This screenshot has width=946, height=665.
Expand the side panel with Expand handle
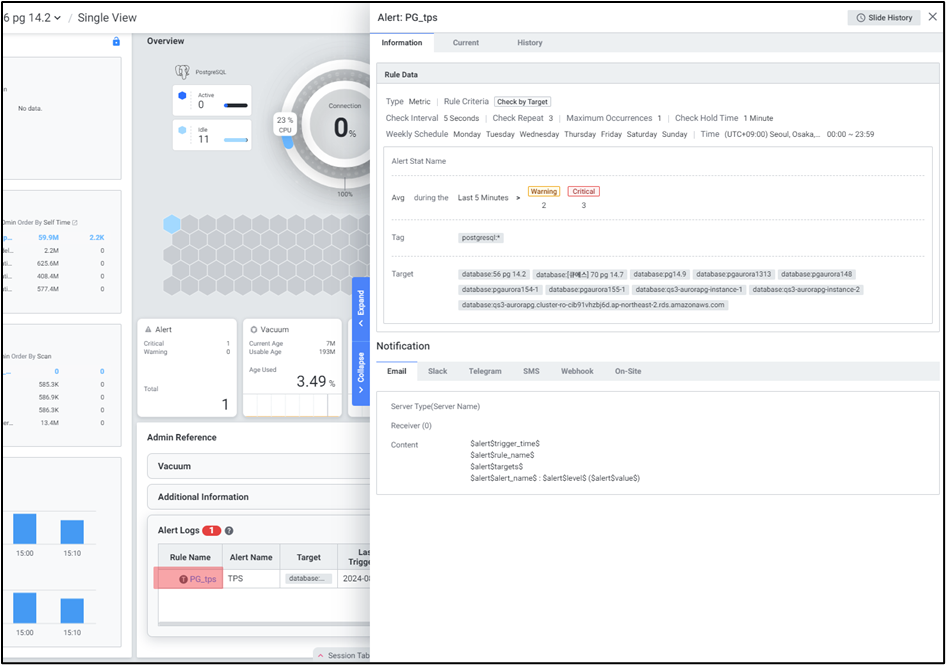coord(360,303)
